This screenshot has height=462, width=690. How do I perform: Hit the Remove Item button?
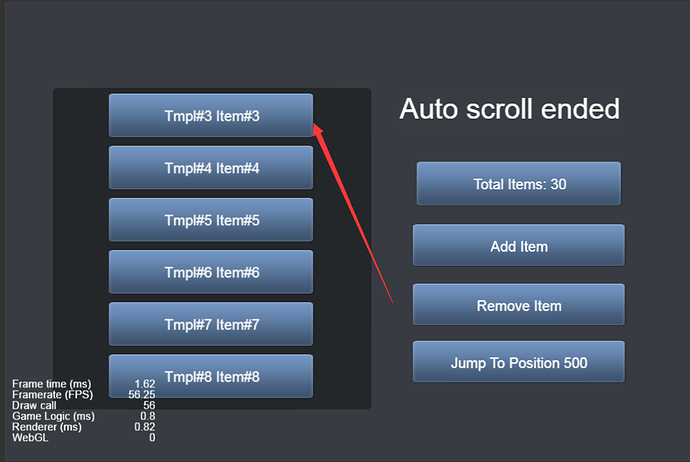pyautogui.click(x=518, y=305)
